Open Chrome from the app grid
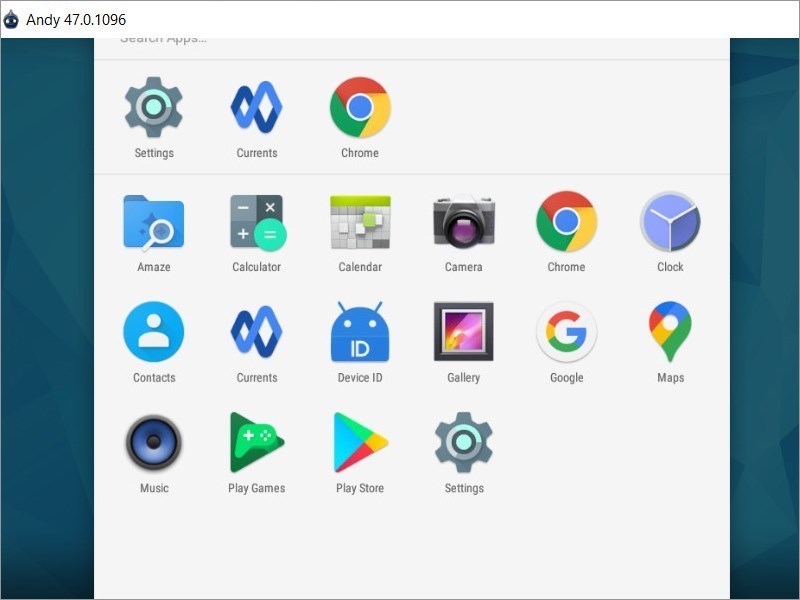This screenshot has width=800, height=600. click(x=567, y=222)
